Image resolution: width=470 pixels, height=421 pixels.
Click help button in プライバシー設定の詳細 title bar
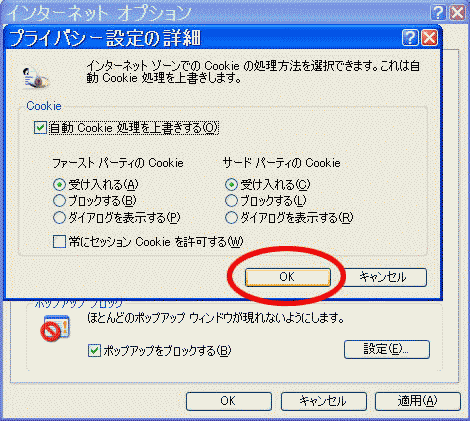click(x=410, y=38)
